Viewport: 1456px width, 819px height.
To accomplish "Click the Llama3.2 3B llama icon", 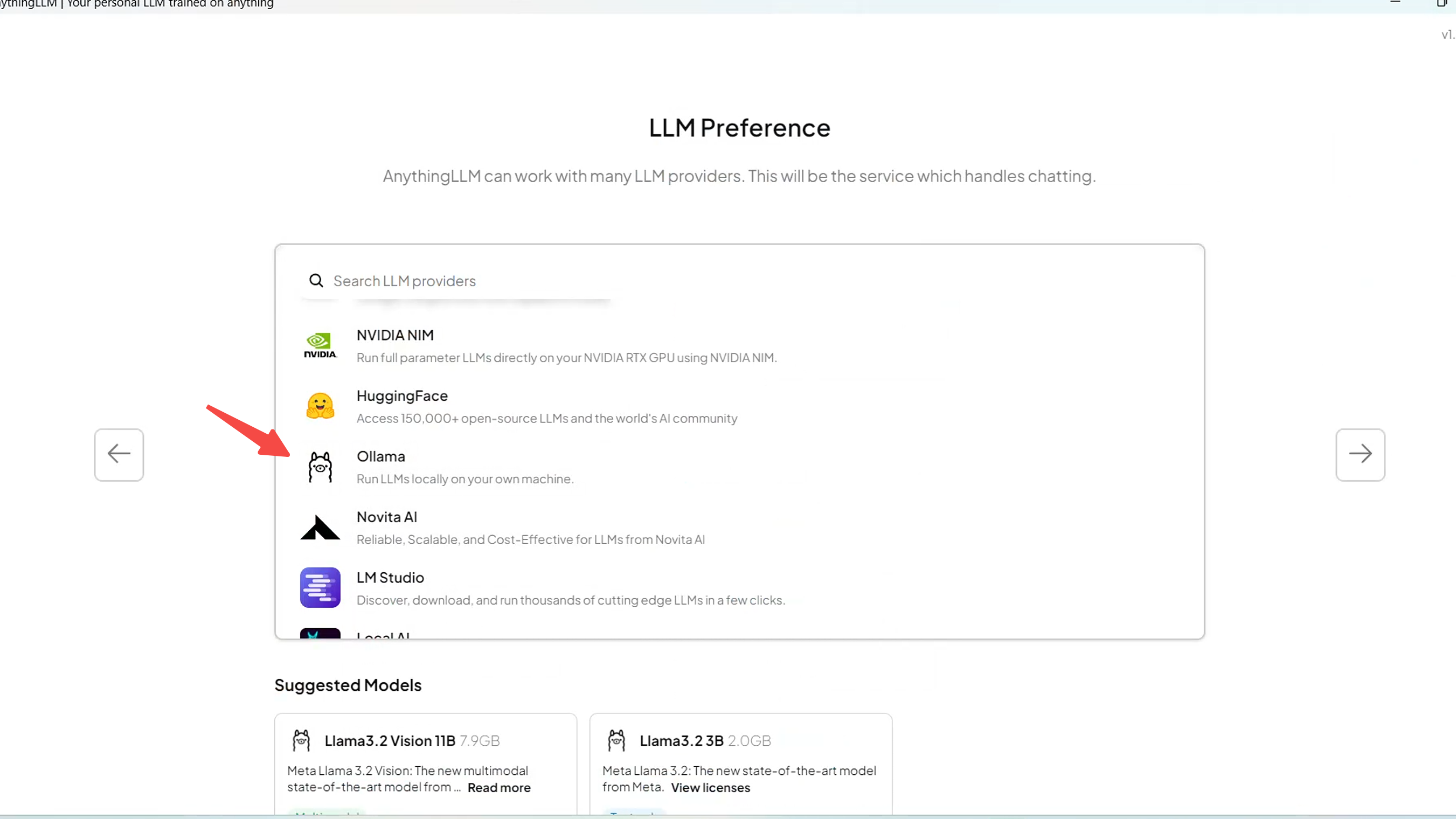I will click(x=616, y=740).
